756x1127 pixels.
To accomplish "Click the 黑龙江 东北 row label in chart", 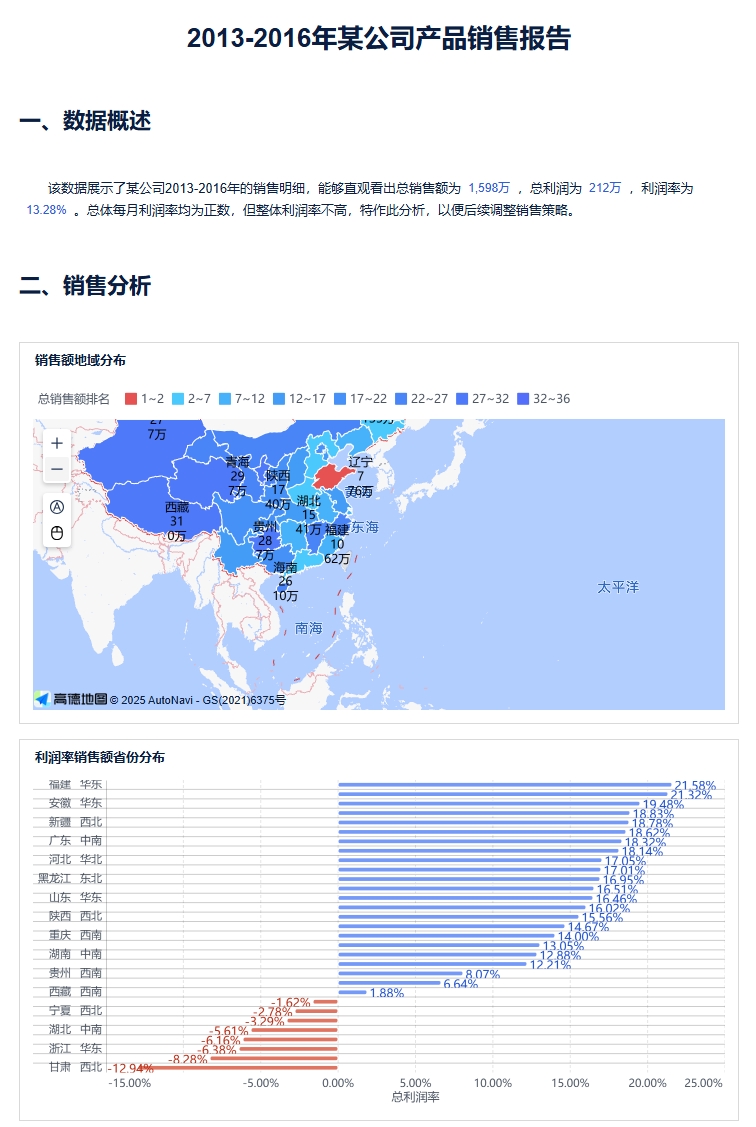I will [x=70, y=879].
